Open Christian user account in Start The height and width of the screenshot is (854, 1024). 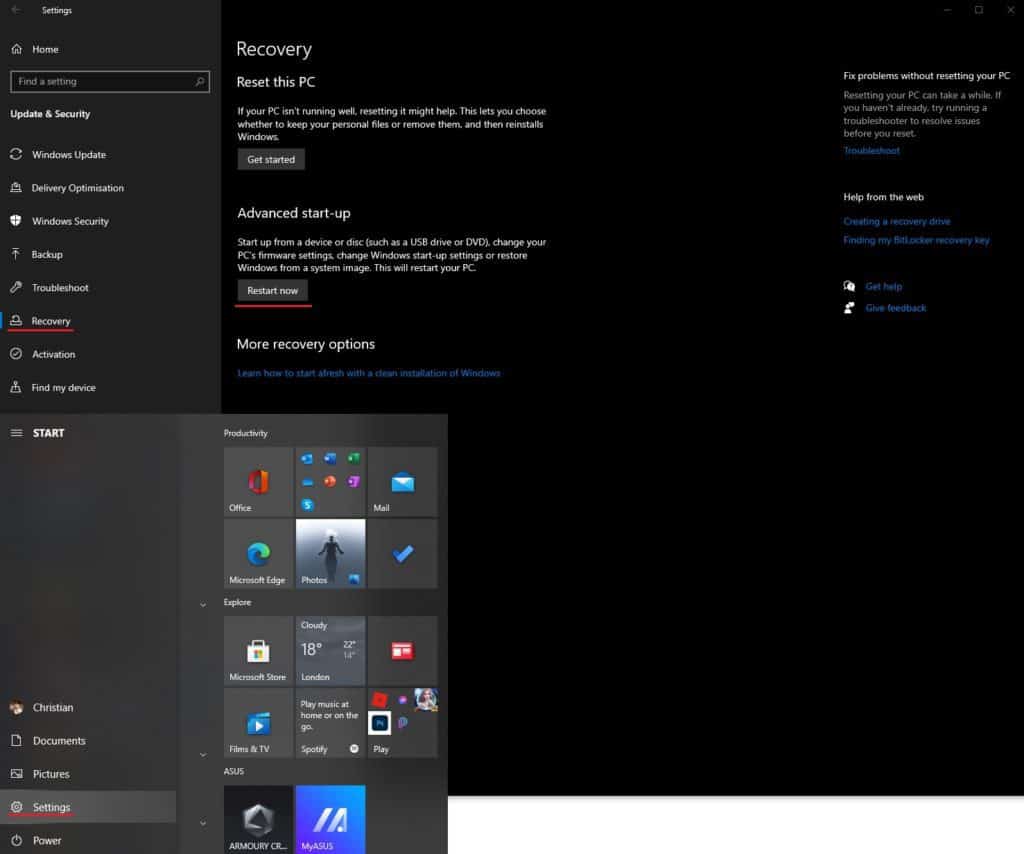[x=88, y=707]
